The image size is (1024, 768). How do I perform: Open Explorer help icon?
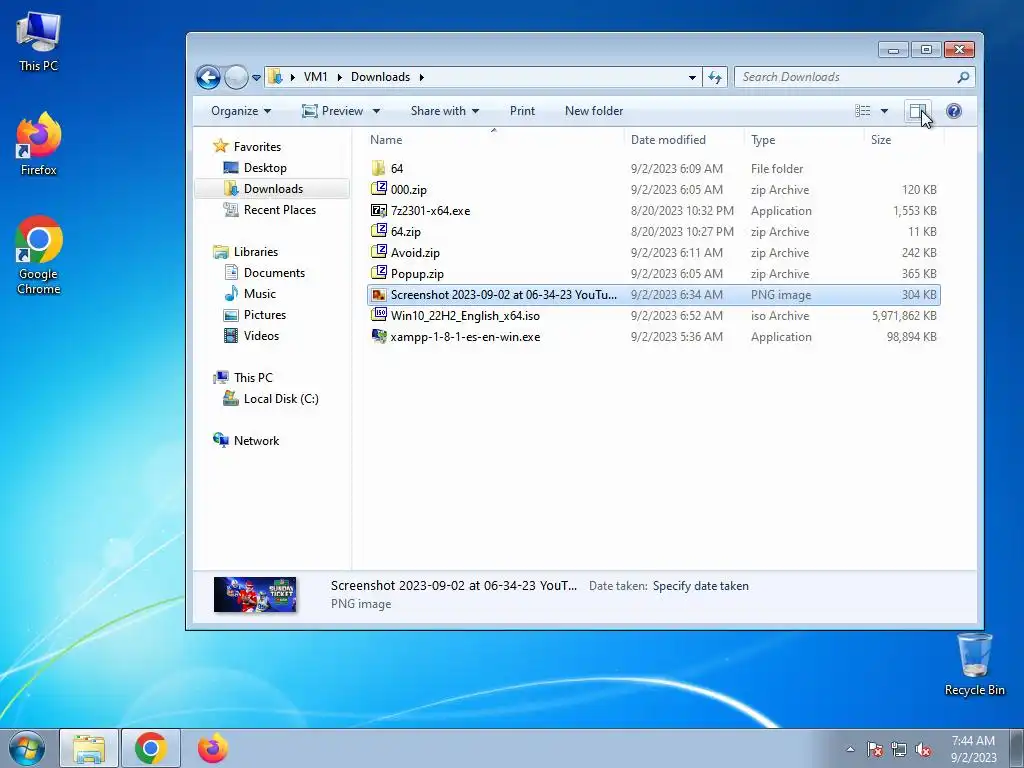[x=953, y=111]
